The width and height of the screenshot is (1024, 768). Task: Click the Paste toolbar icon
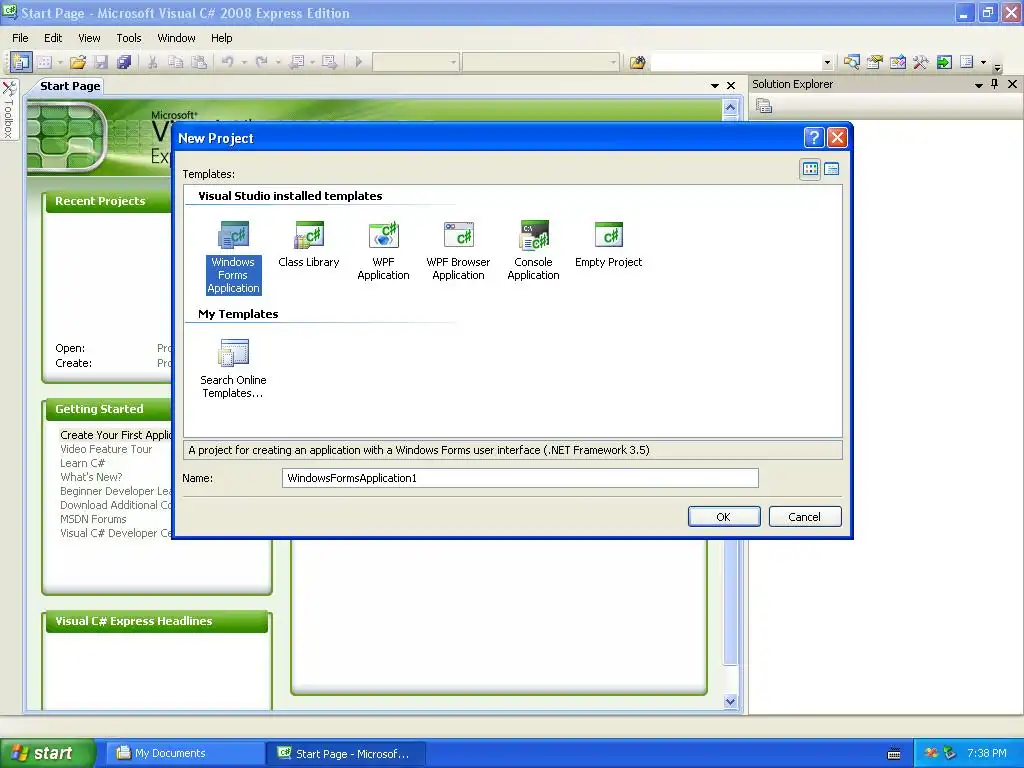click(x=199, y=62)
